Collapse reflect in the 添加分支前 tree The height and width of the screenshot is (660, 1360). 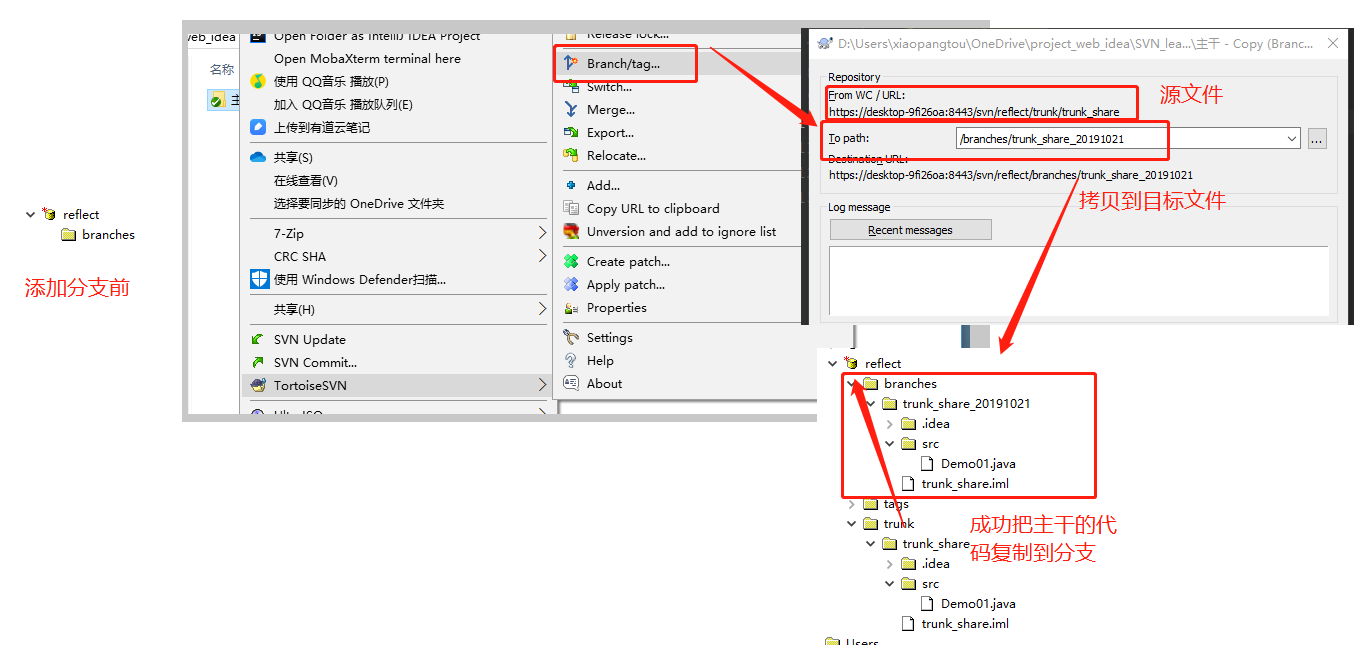pyautogui.click(x=30, y=214)
